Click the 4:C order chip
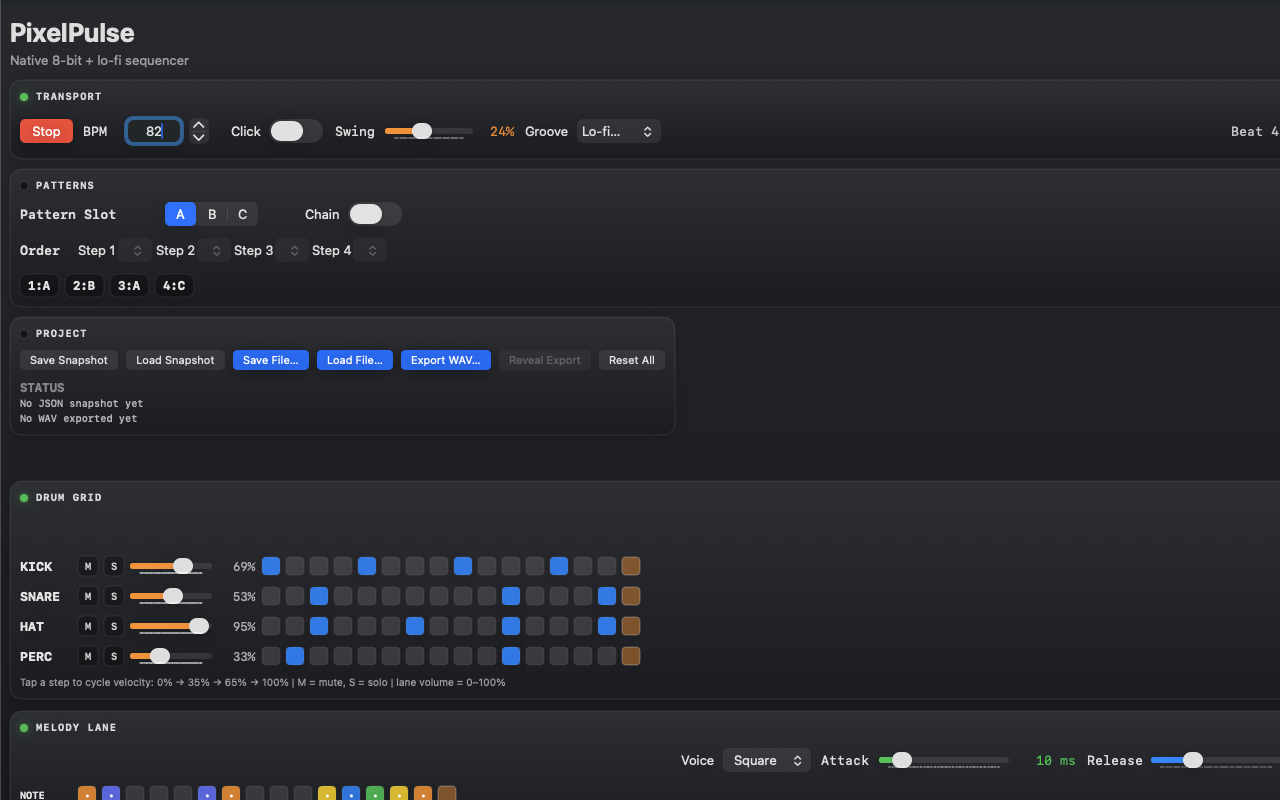The width and height of the screenshot is (1280, 800). coord(174,286)
